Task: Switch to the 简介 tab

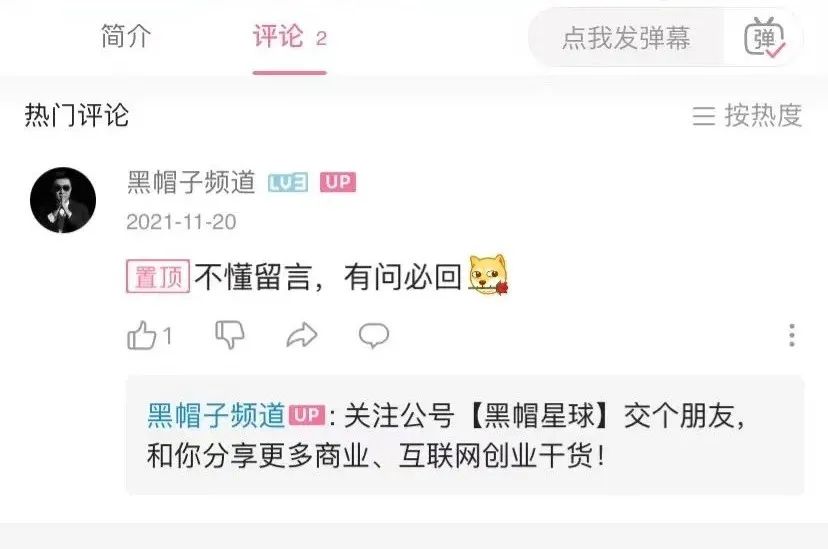Action: 126,37
